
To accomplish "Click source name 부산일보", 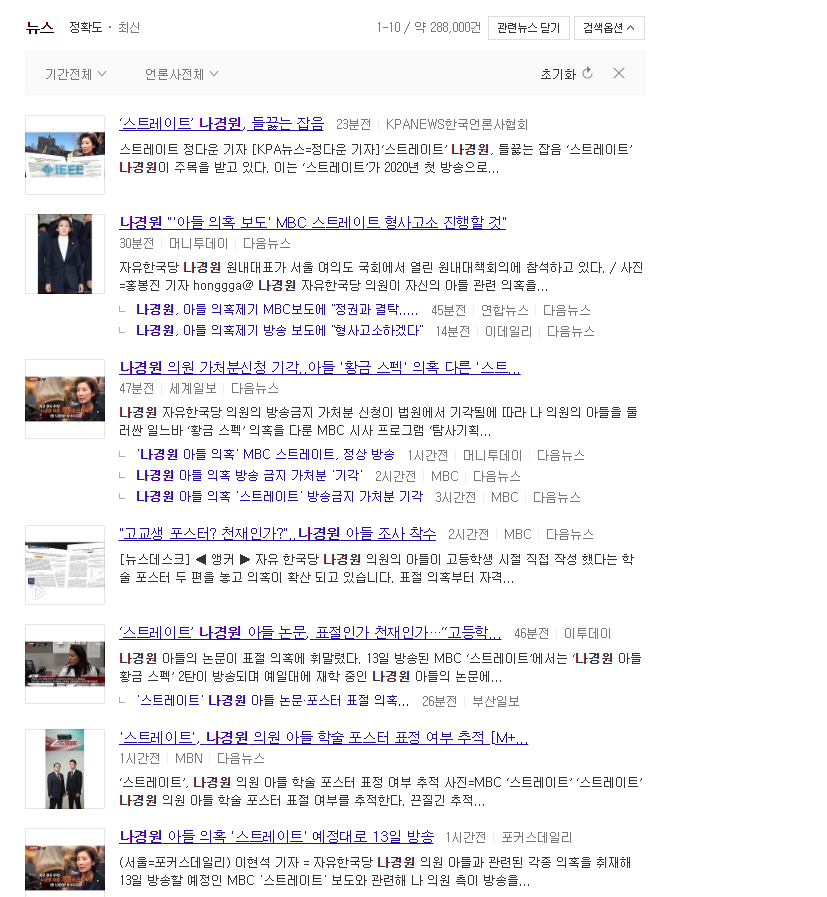I will [496, 701].
